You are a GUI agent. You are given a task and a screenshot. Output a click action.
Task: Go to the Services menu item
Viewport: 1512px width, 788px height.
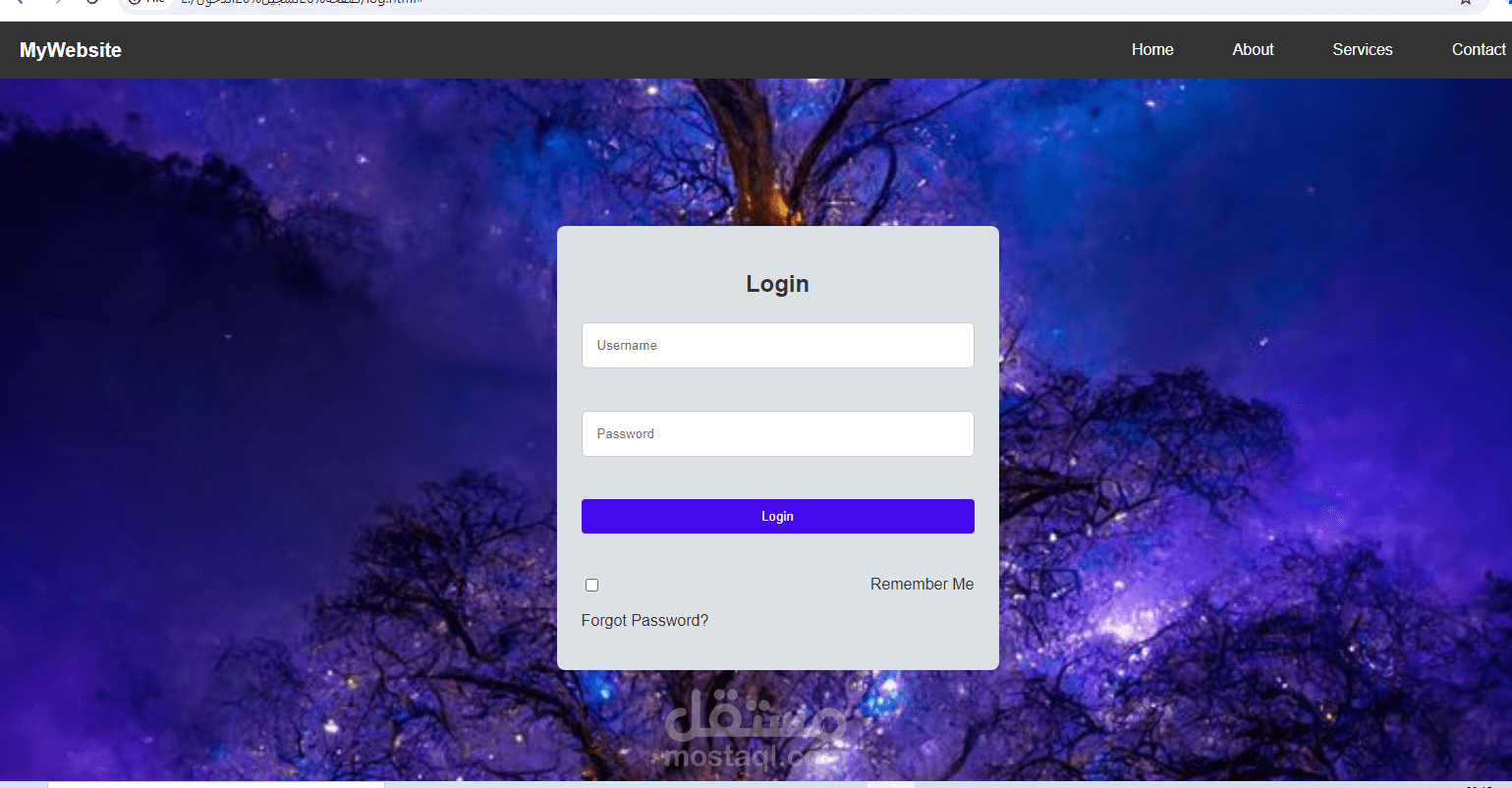pyautogui.click(x=1362, y=50)
